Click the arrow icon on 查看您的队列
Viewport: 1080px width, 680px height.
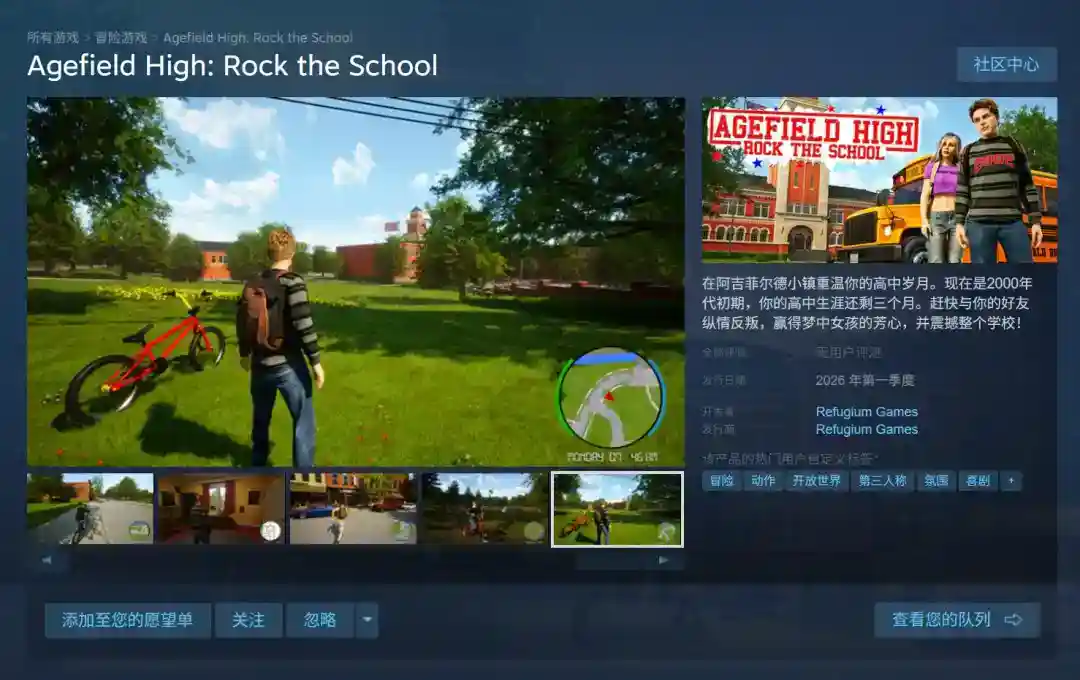click(1013, 620)
